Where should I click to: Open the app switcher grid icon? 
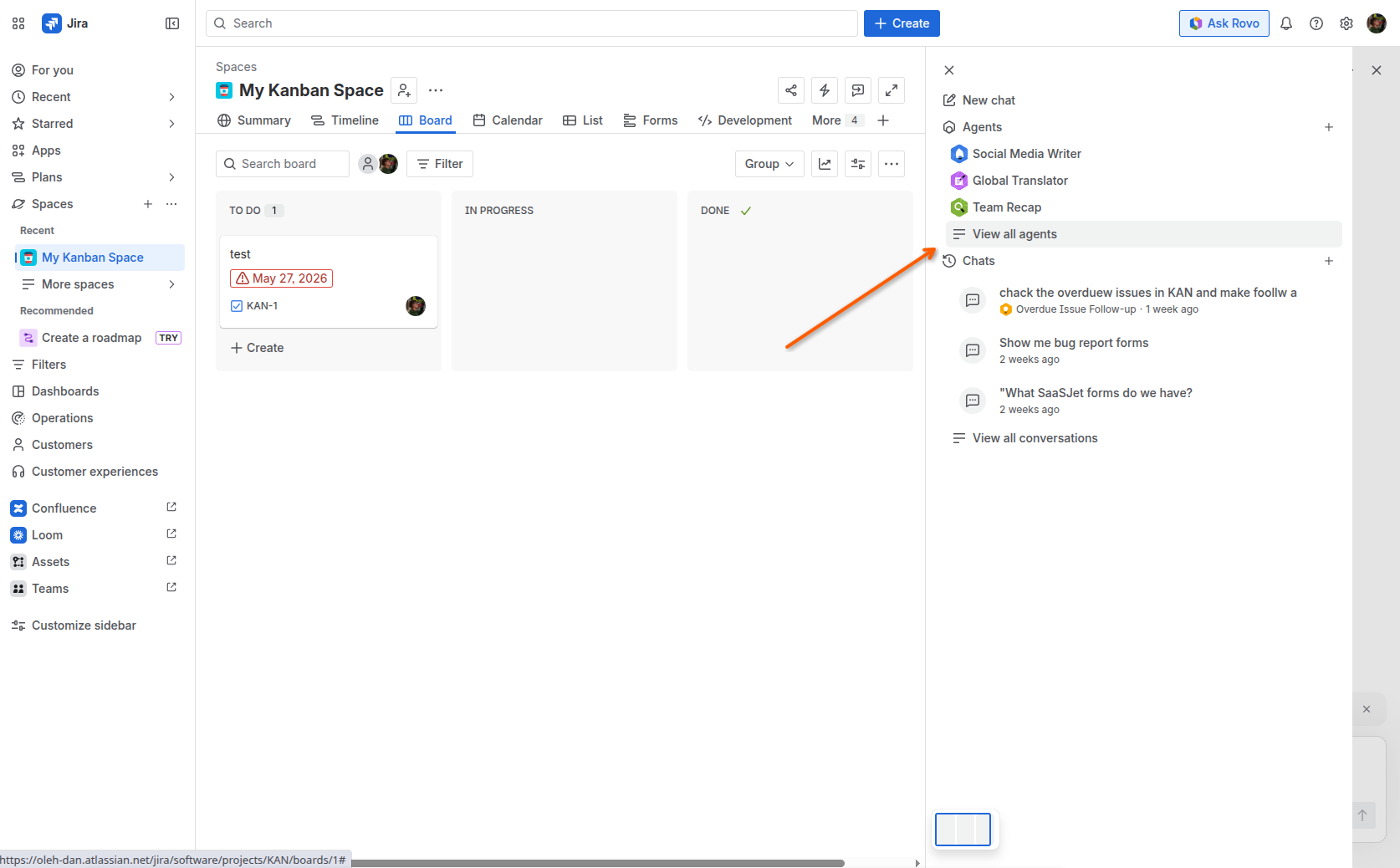tap(18, 23)
